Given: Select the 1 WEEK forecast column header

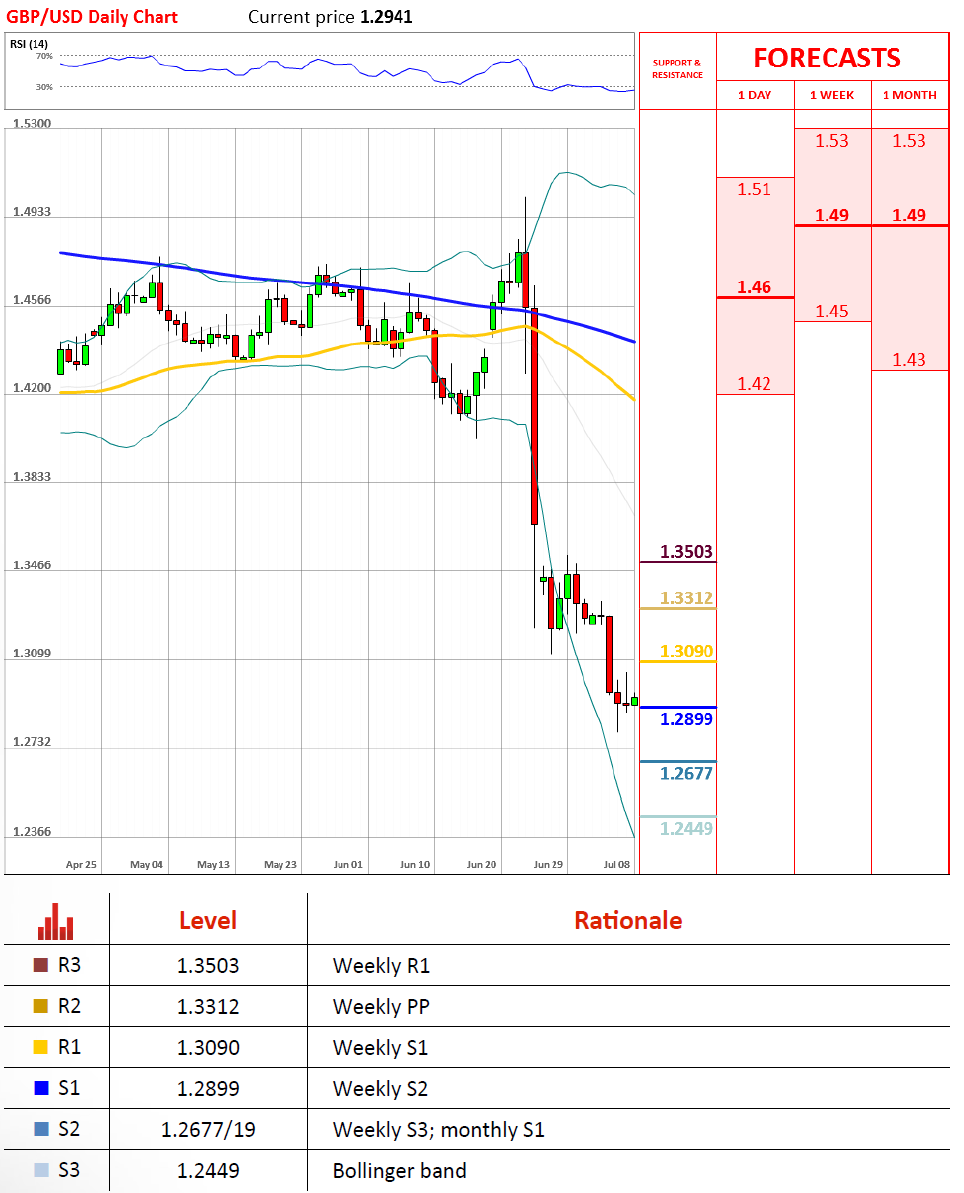Looking at the screenshot, I should coord(832,95).
